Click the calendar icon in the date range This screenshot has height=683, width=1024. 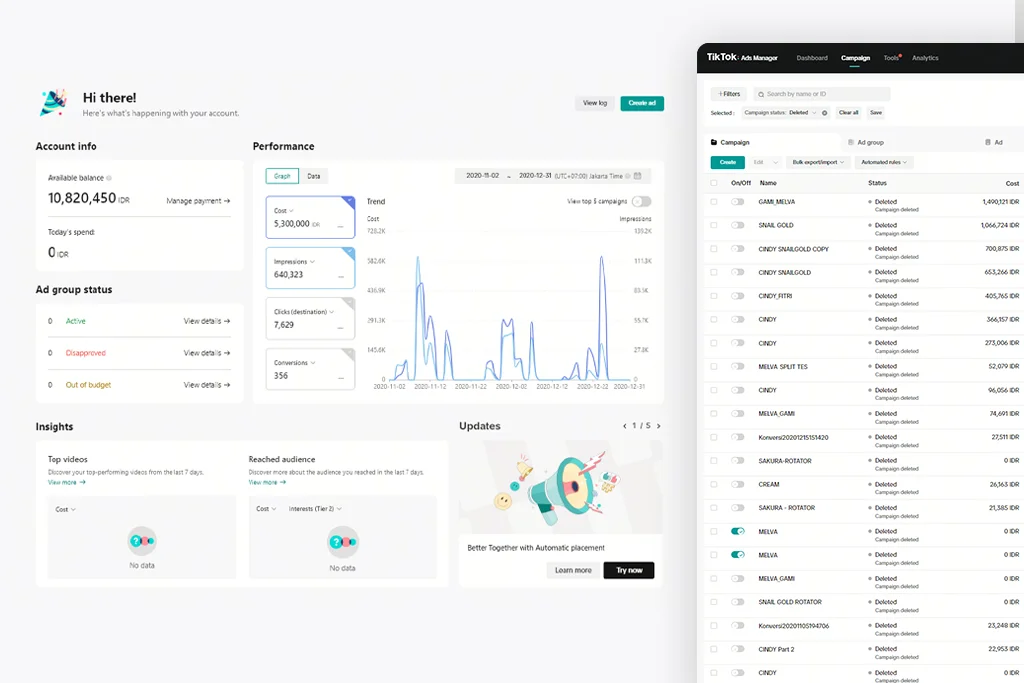639,176
